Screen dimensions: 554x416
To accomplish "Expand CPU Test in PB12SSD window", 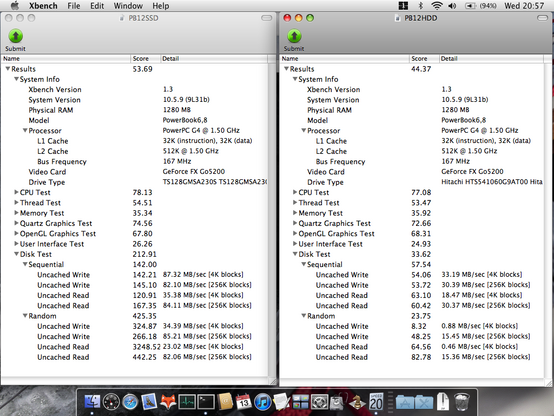I will pyautogui.click(x=16, y=192).
